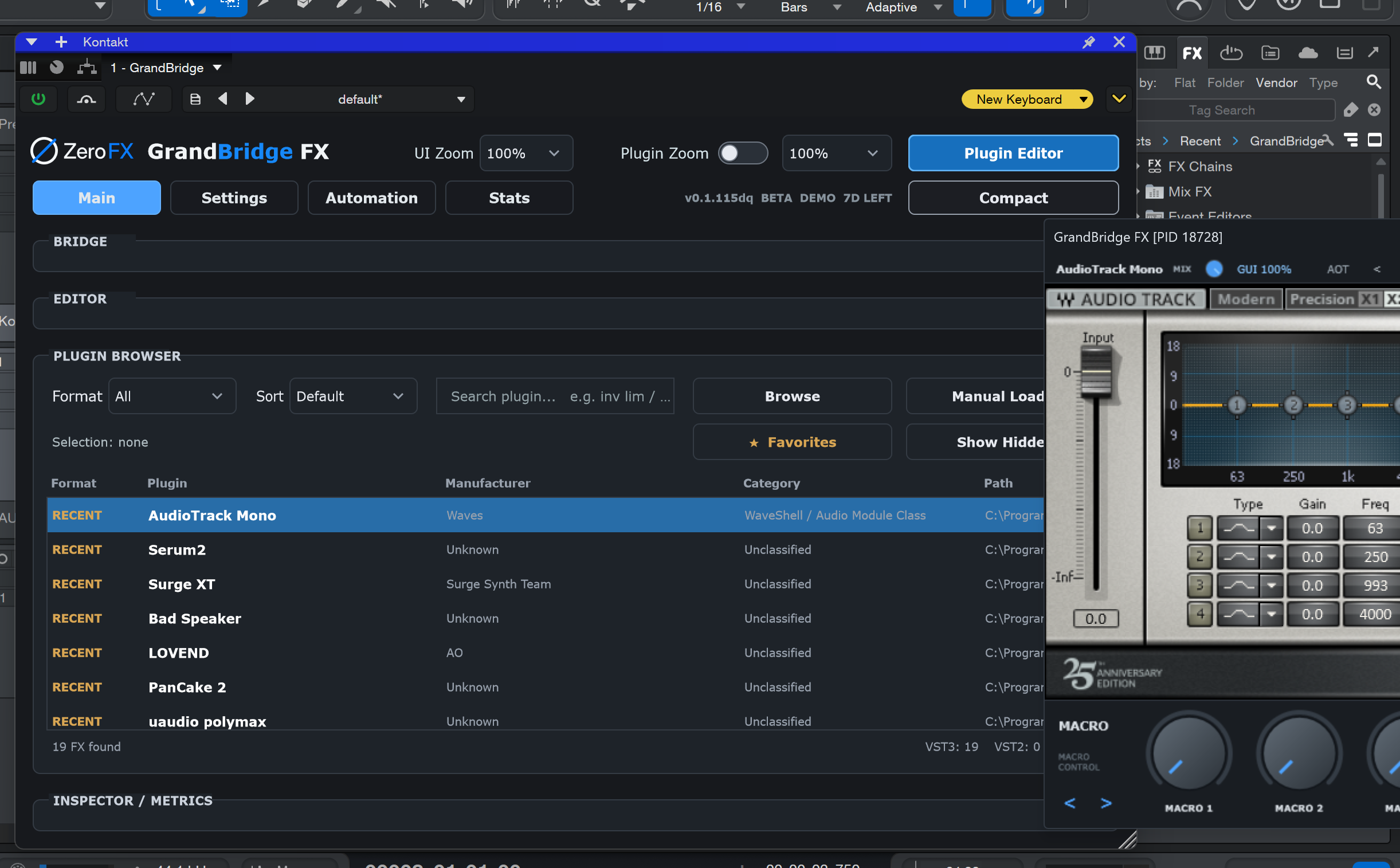
Task: Select the Surge XT plugin row
Action: [545, 584]
